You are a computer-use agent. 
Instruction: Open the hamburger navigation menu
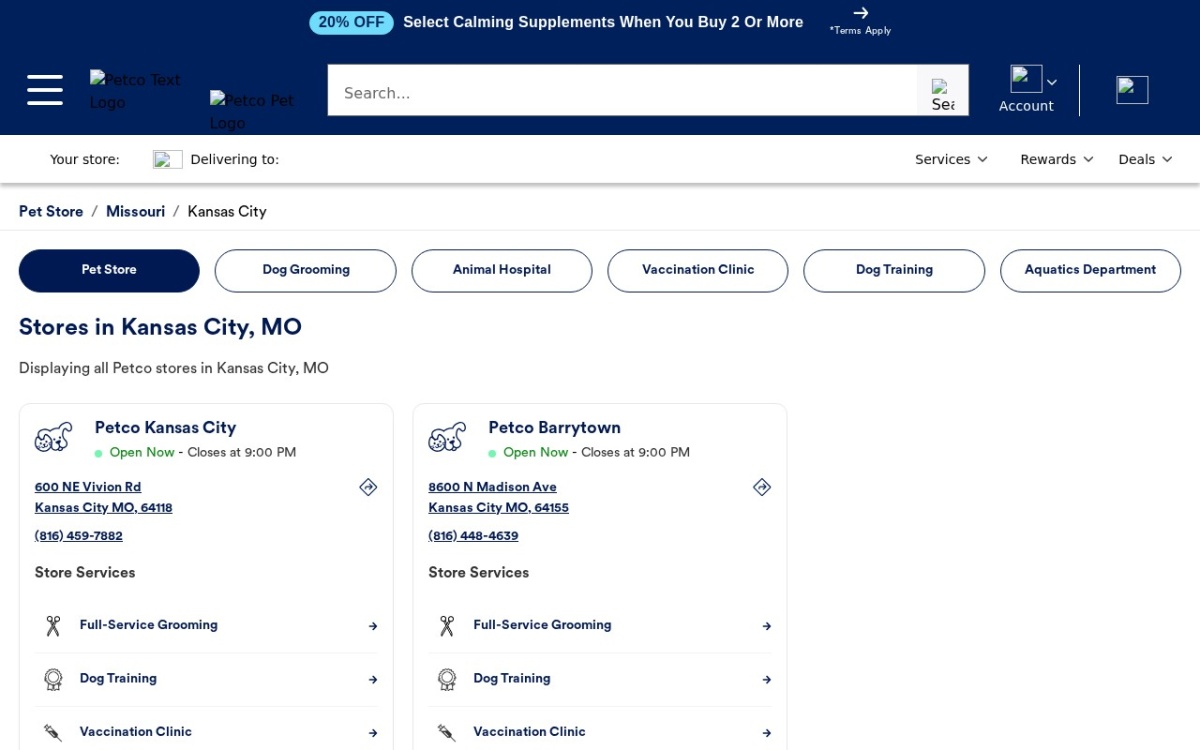point(45,90)
